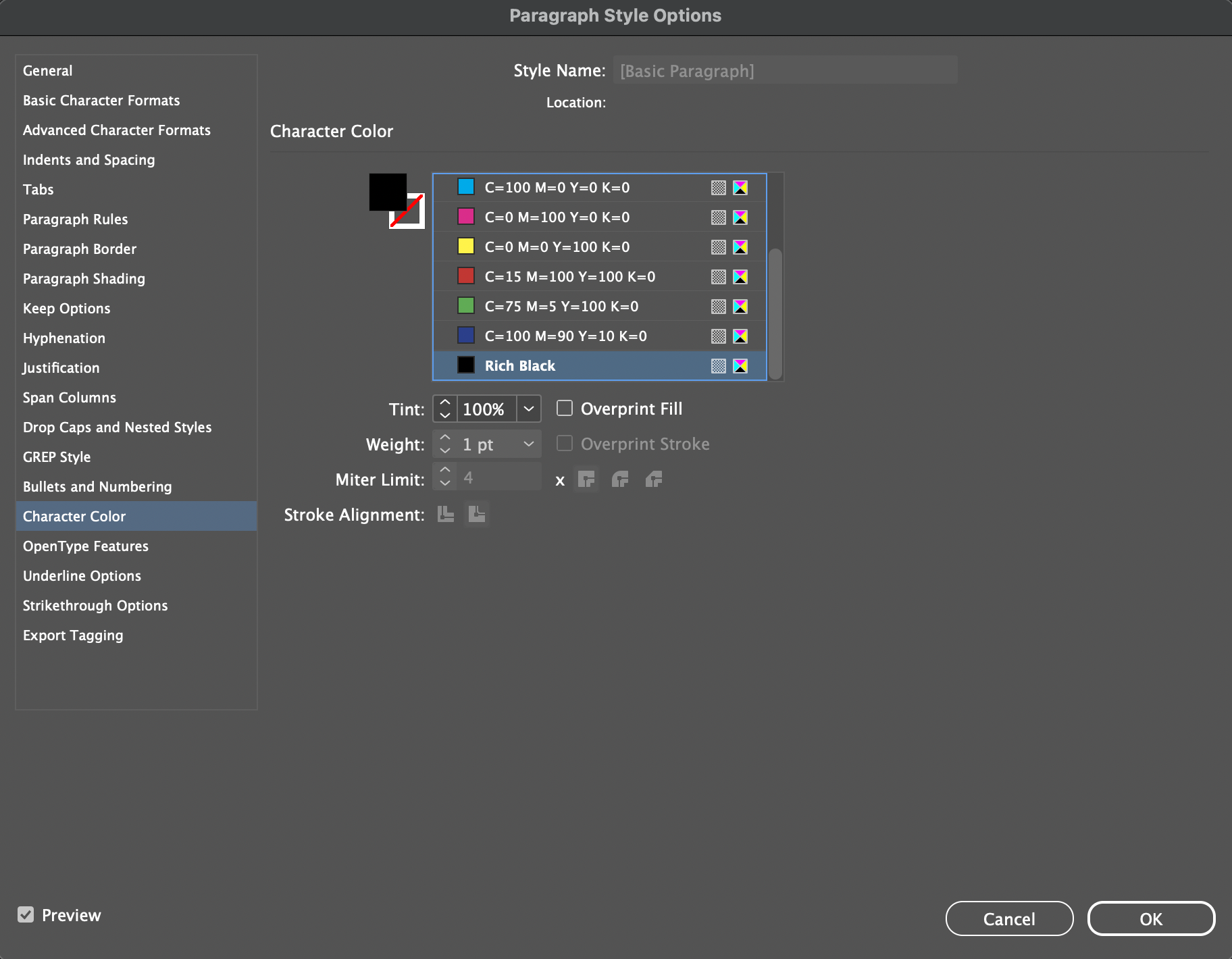Viewport: 1232px width, 959px height.
Task: Choose the Rich Black swatch
Action: [600, 365]
